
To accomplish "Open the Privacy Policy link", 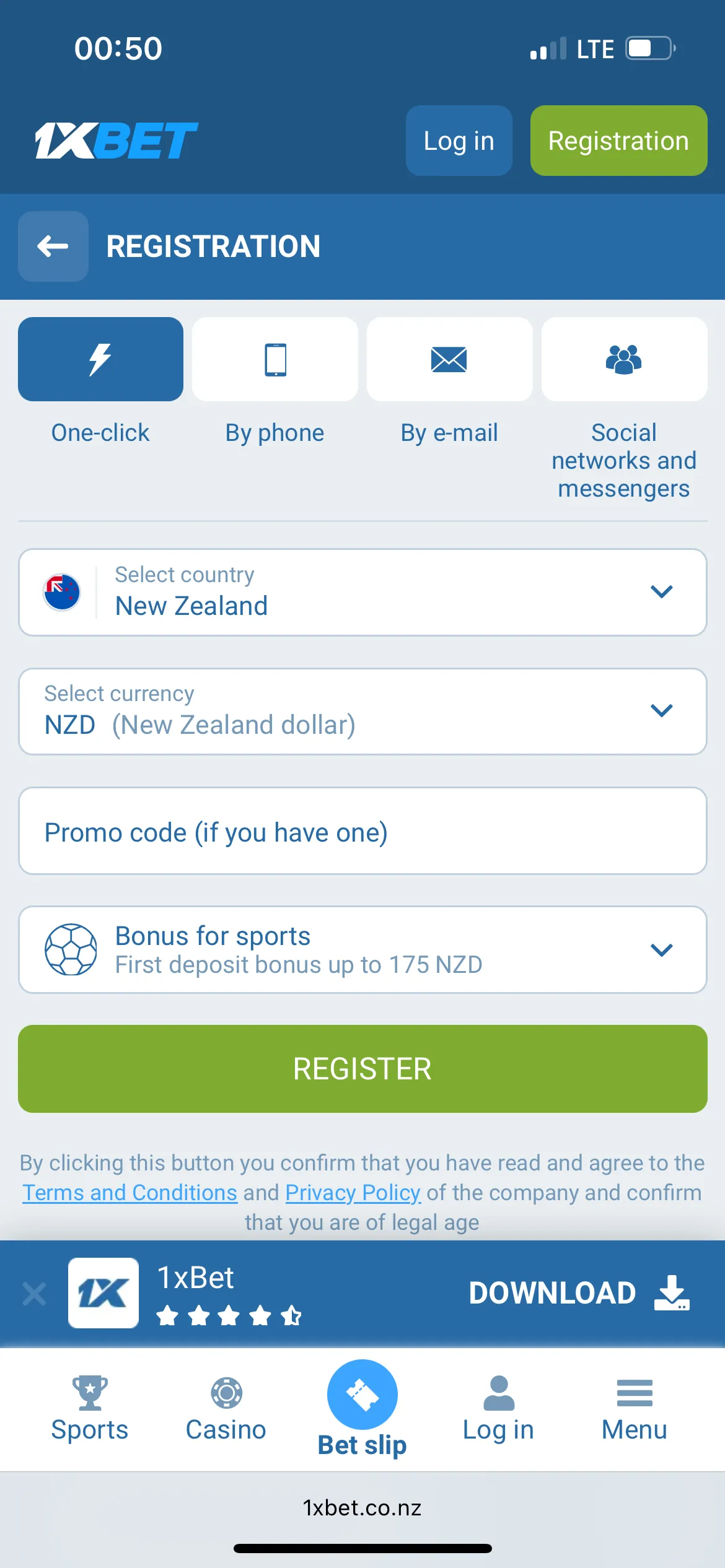I will [353, 1193].
